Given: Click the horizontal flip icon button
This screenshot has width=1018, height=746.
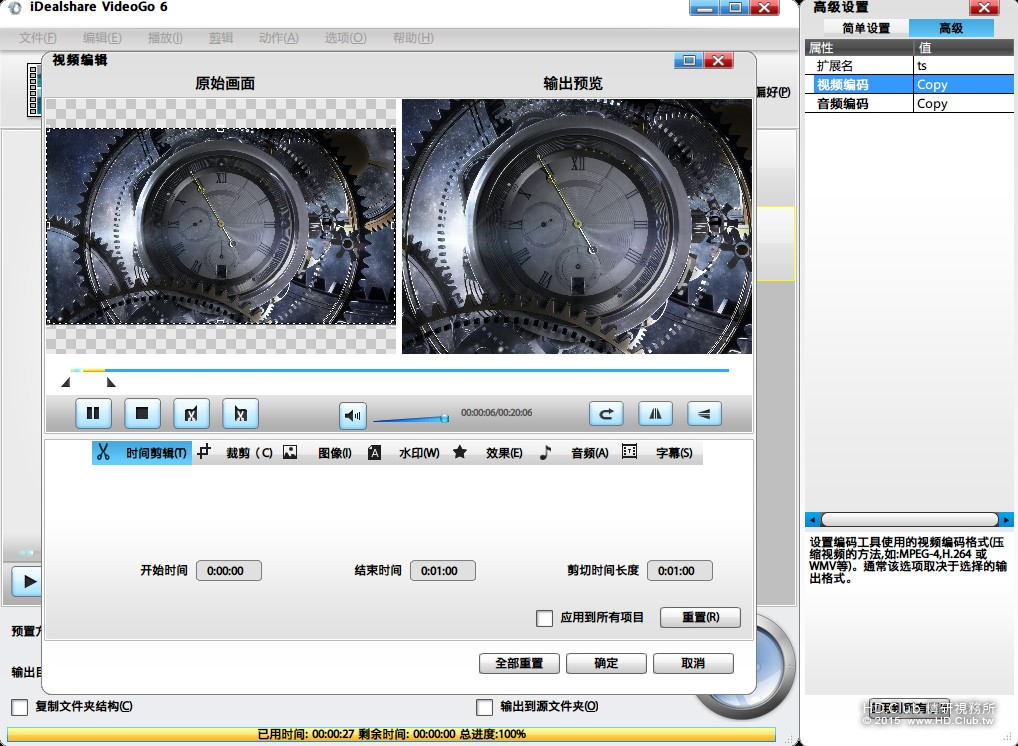Looking at the screenshot, I should coord(655,414).
